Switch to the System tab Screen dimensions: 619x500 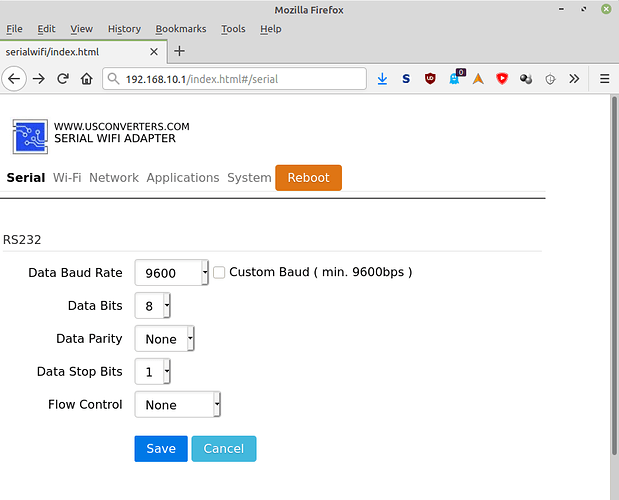coord(249,178)
